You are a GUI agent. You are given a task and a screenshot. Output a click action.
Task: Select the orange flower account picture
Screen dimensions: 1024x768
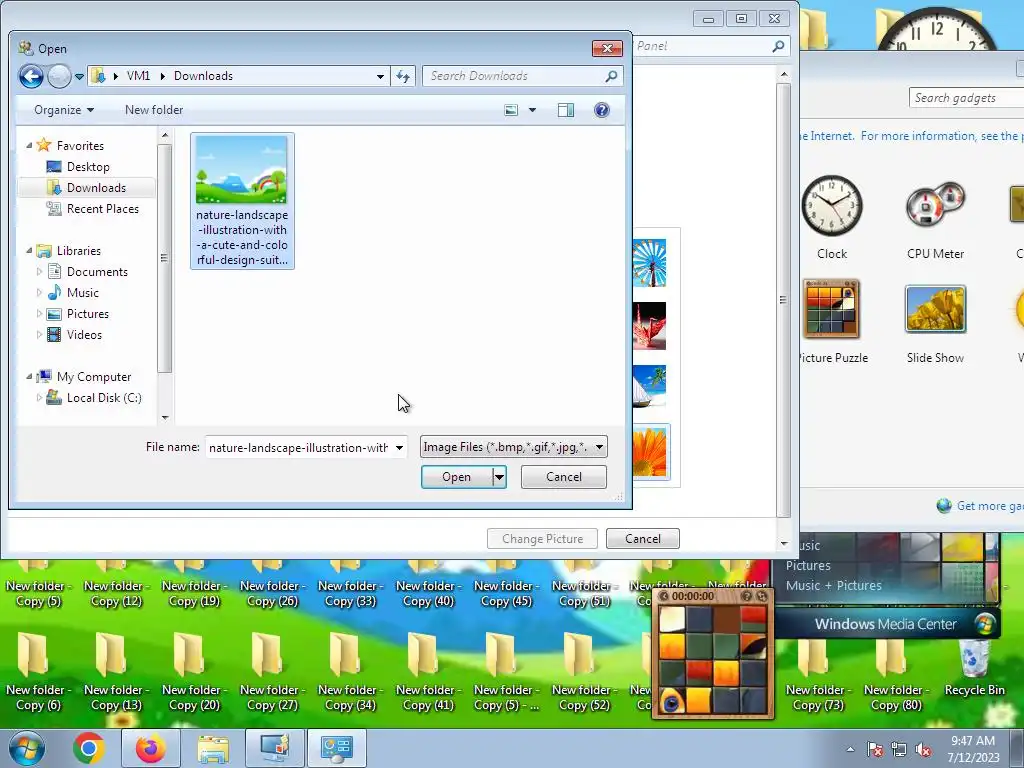(x=650, y=451)
